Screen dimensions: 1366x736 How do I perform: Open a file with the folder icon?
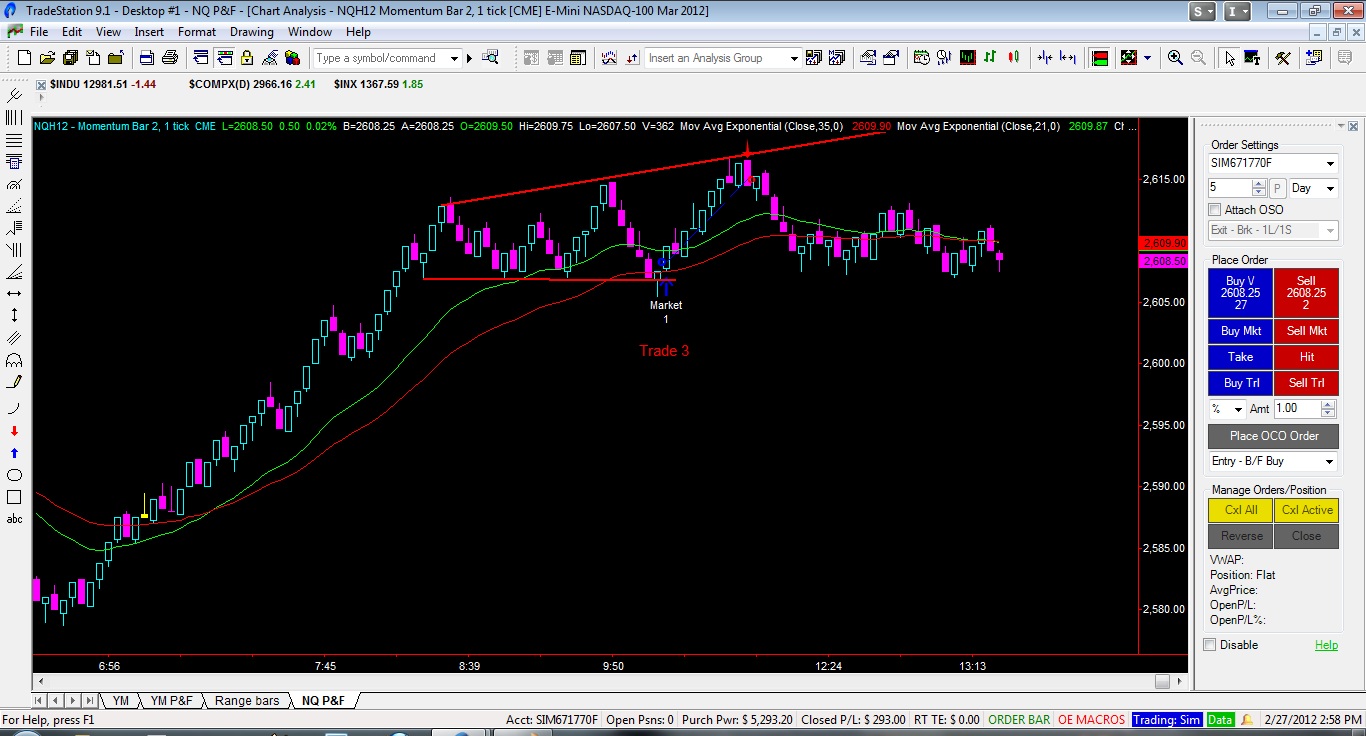coord(46,58)
